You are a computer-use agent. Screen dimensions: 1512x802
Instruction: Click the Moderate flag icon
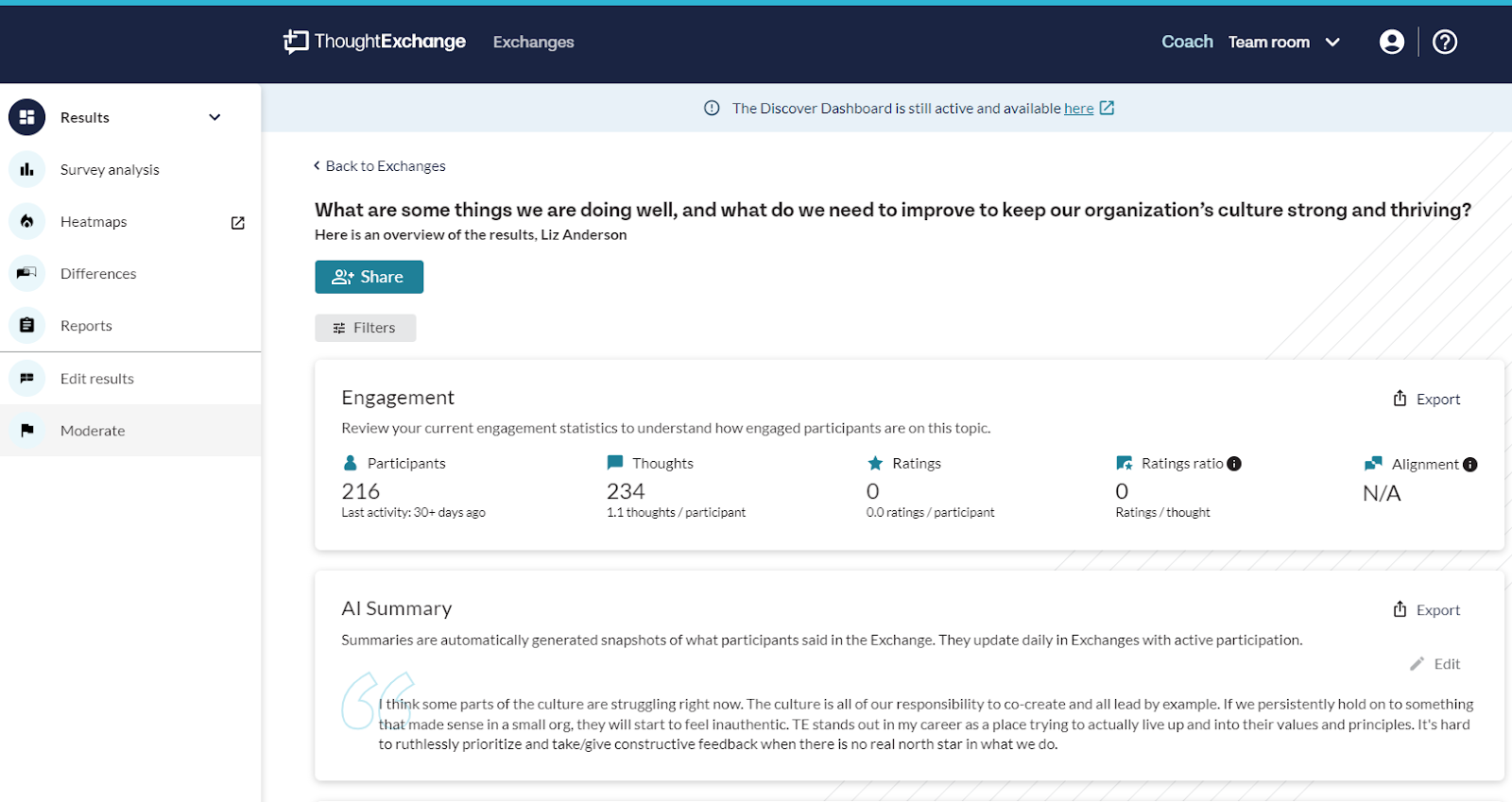click(x=26, y=430)
